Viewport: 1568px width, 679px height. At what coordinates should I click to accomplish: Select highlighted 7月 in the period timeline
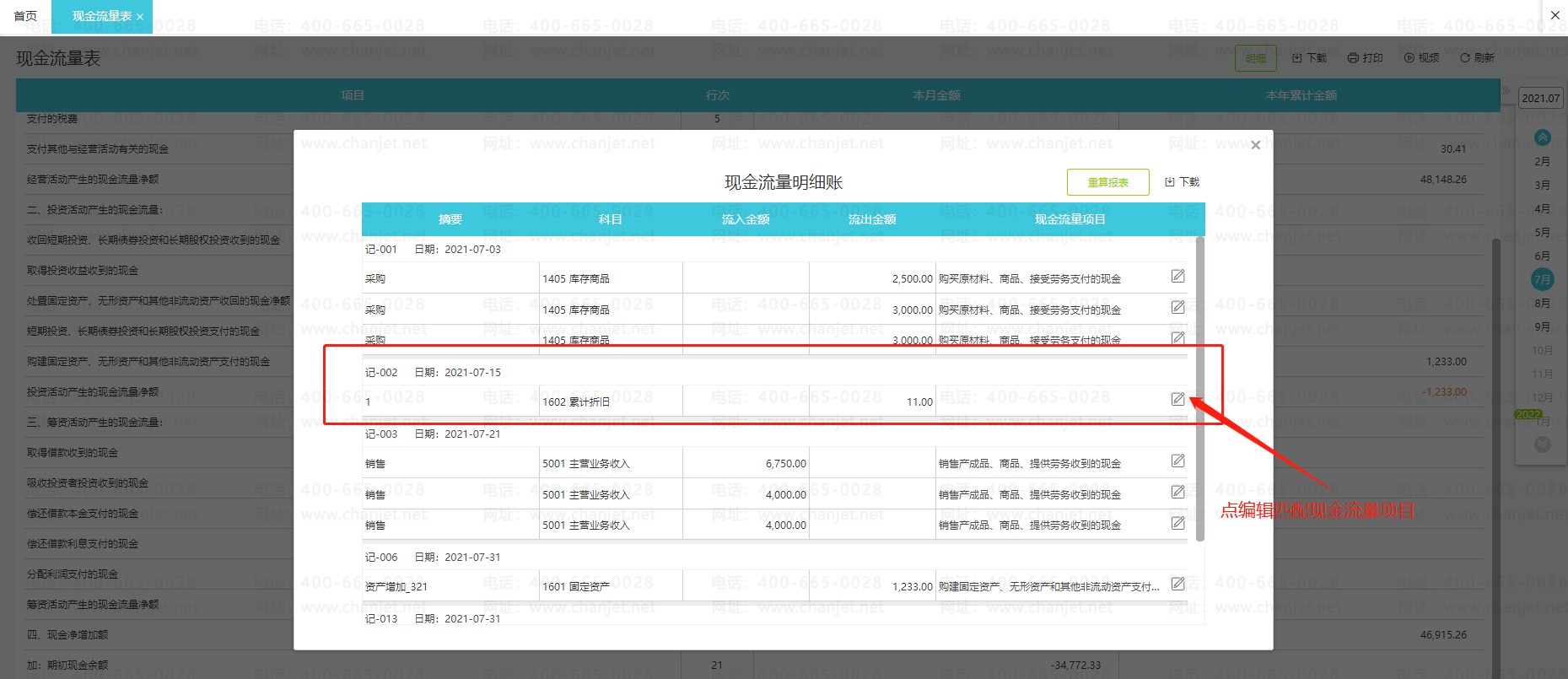[x=1542, y=279]
